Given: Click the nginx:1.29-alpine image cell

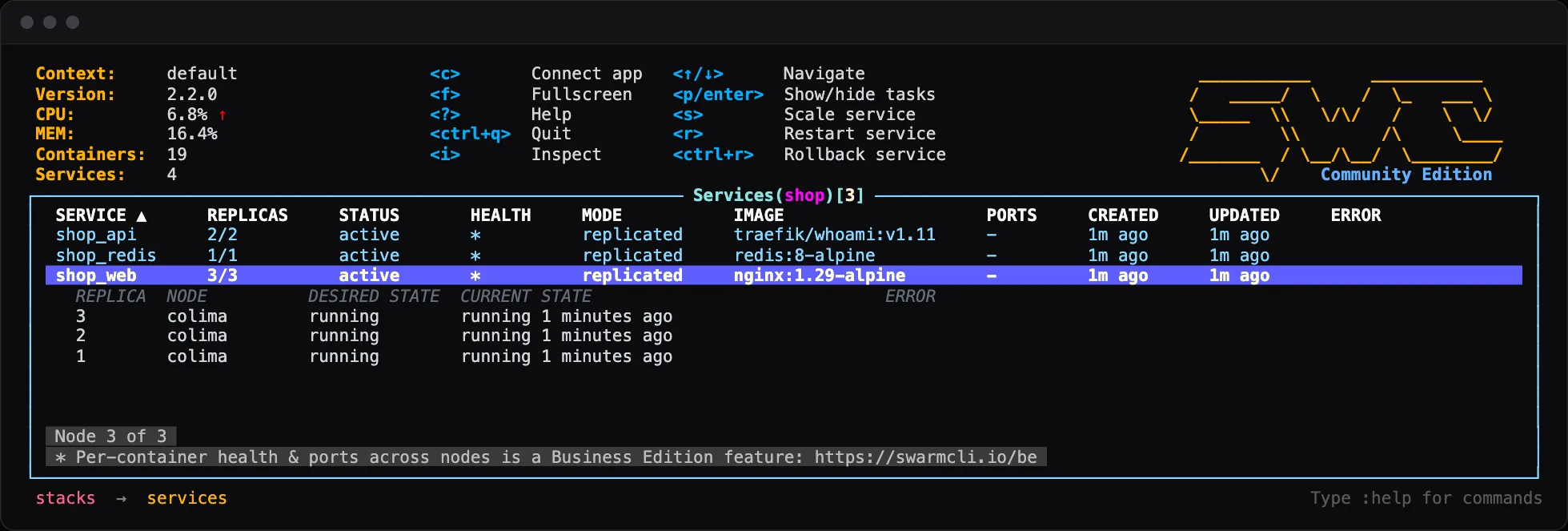Looking at the screenshot, I should point(820,276).
